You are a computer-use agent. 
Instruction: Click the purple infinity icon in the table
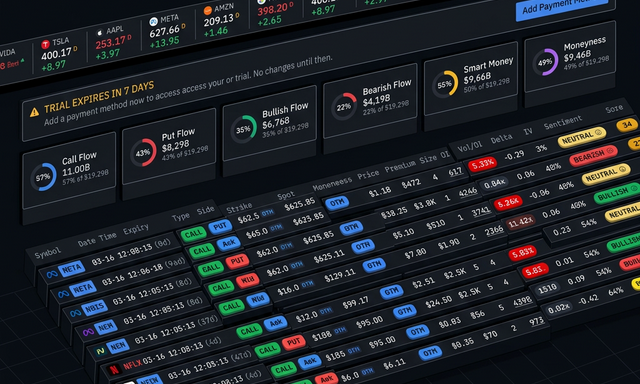coord(88,332)
